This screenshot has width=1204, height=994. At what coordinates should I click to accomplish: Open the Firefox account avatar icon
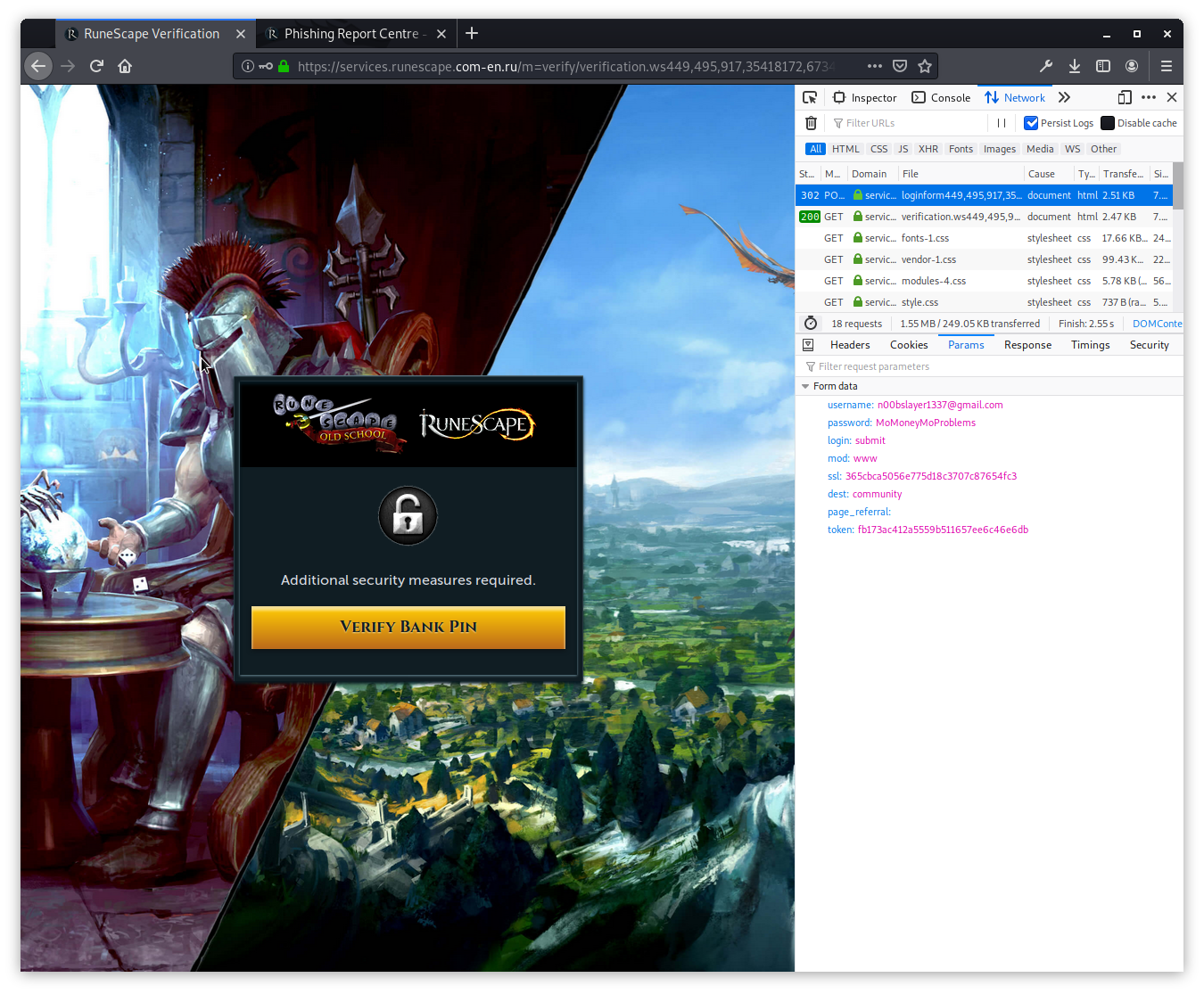[x=1132, y=66]
